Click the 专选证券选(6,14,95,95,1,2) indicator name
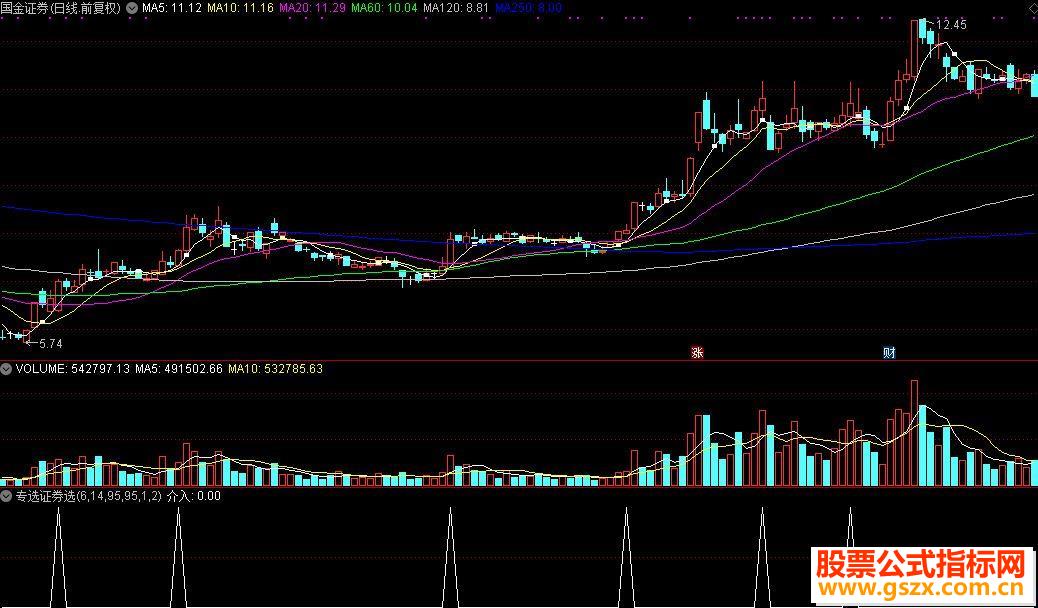This screenshot has width=1038, height=608. pos(89,496)
